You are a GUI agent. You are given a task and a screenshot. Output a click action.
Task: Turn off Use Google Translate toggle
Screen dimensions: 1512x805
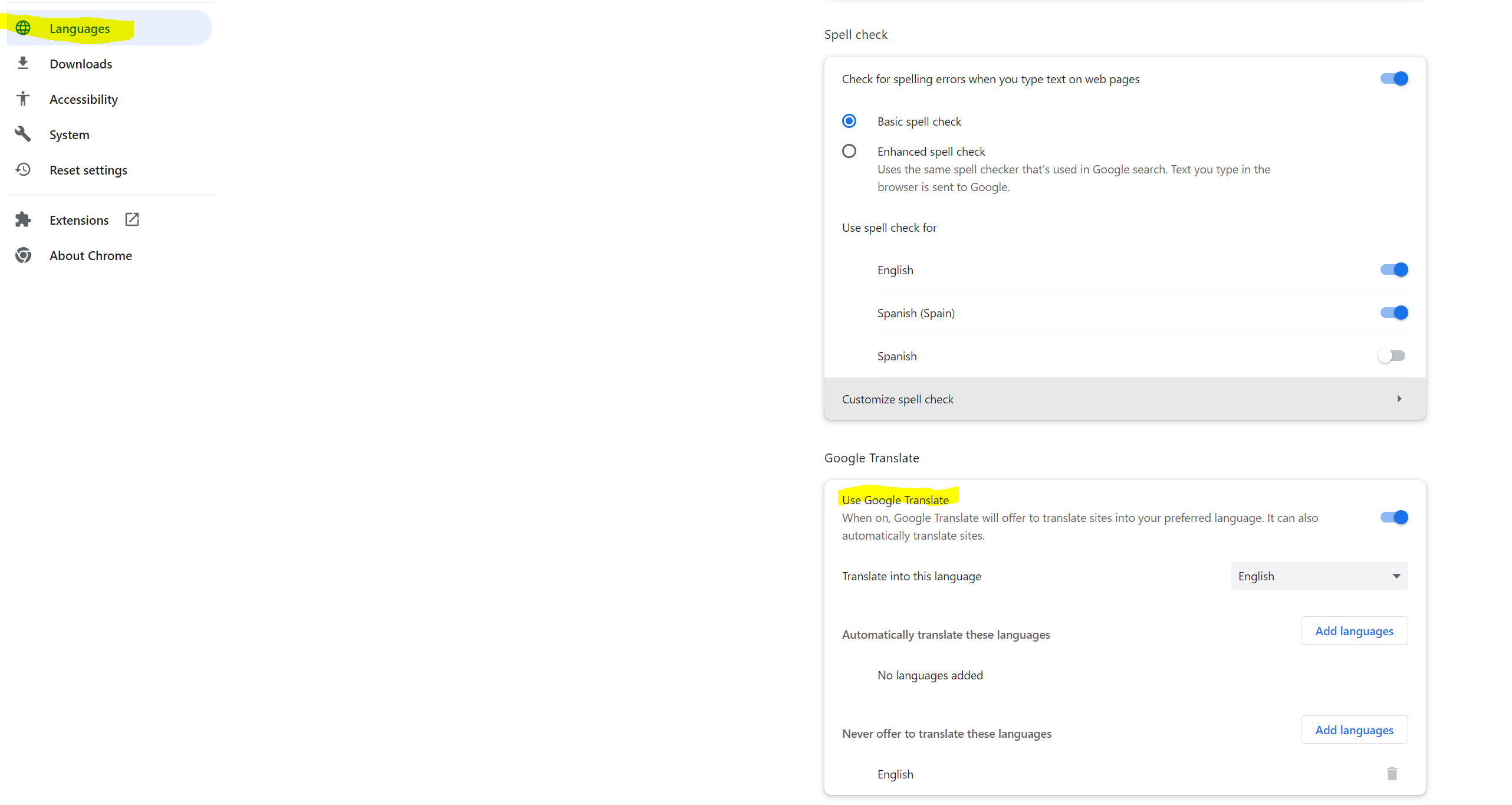1394,517
